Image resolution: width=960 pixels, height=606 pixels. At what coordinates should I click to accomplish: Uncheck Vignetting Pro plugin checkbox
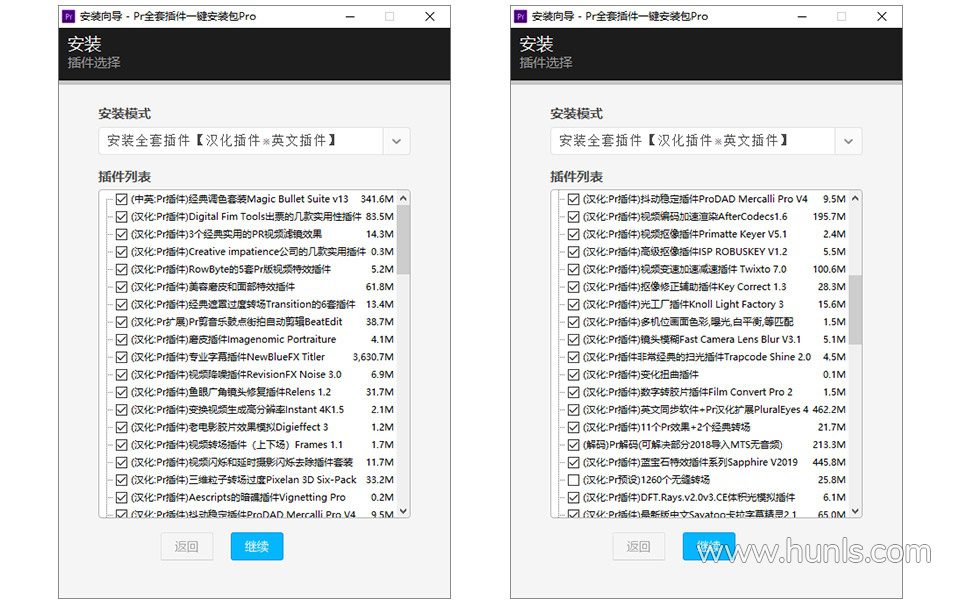121,498
